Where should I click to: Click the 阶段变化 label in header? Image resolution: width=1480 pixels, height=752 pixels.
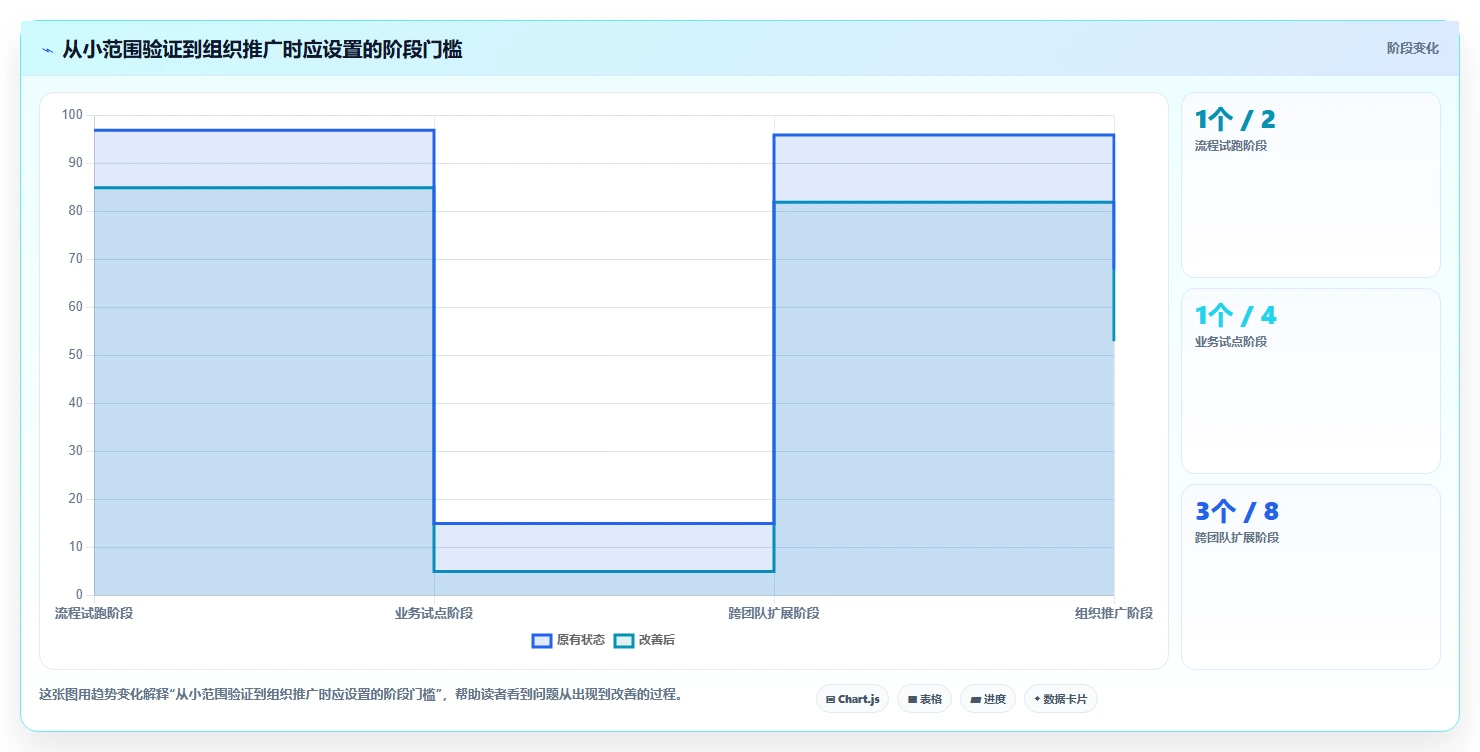pos(1412,48)
